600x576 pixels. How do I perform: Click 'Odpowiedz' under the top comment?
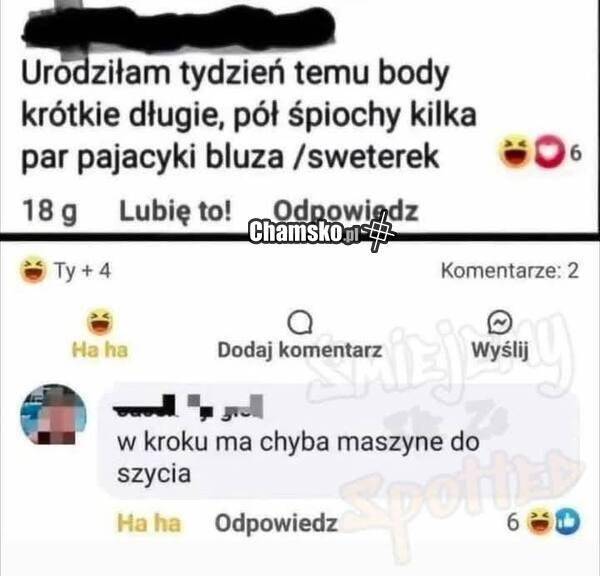click(345, 210)
